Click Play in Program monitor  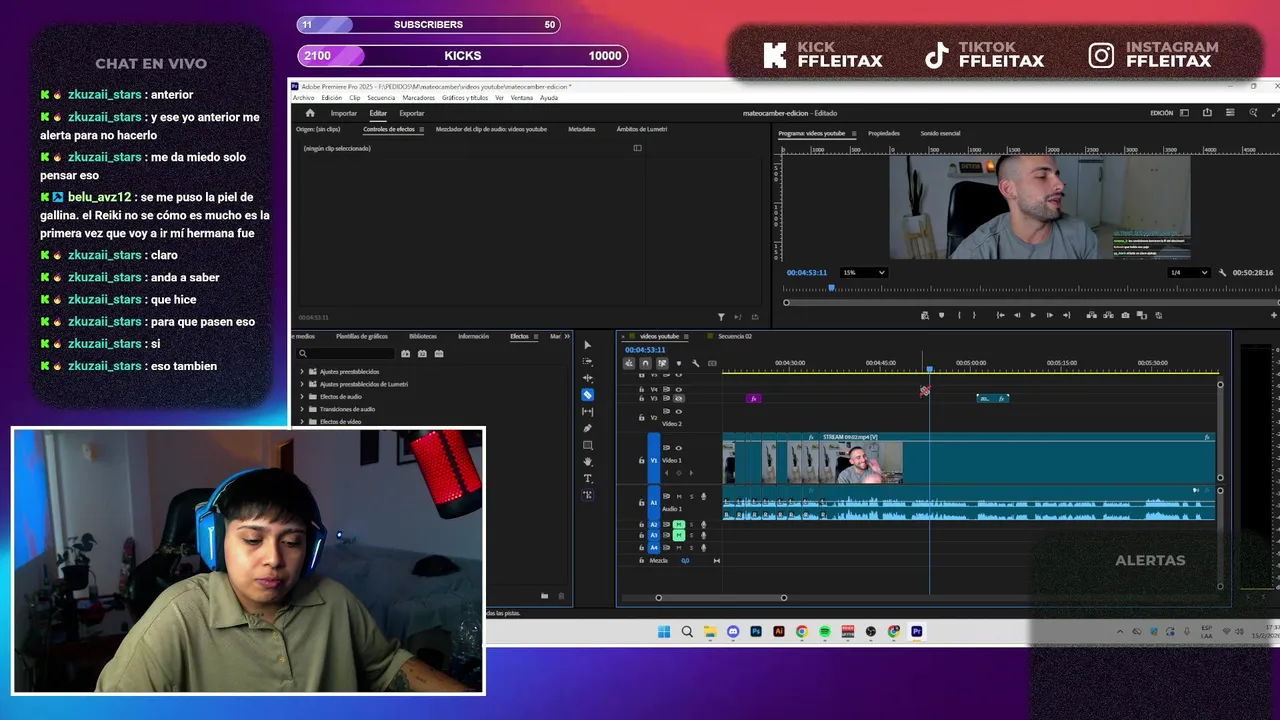pyautogui.click(x=1033, y=315)
